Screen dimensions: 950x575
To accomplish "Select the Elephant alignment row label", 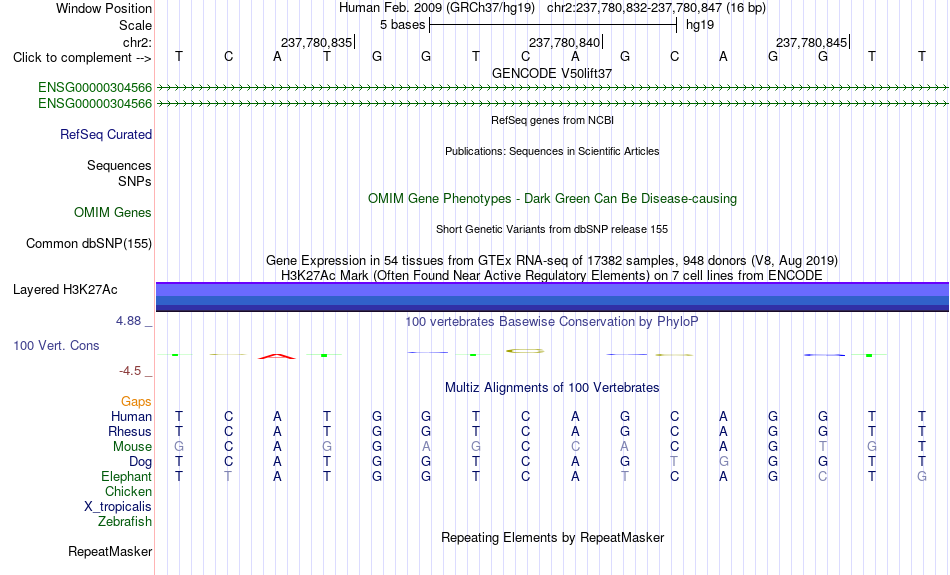I will coord(127,476).
